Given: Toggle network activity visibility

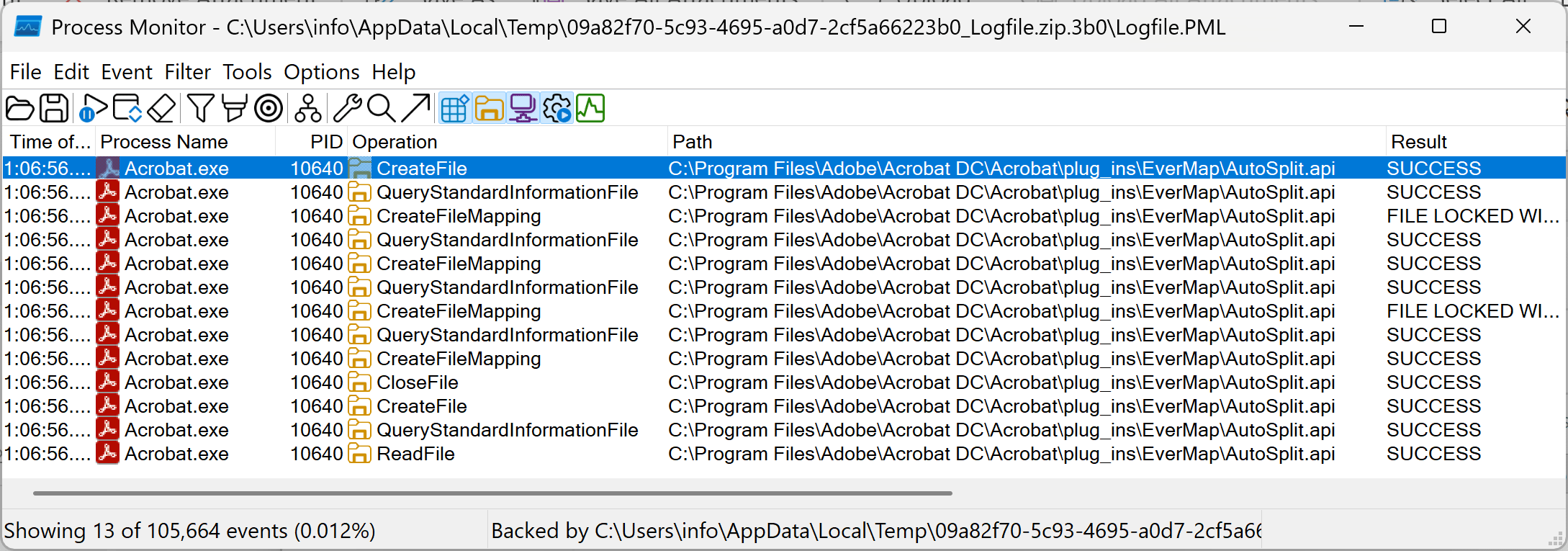Looking at the screenshot, I should (x=523, y=108).
